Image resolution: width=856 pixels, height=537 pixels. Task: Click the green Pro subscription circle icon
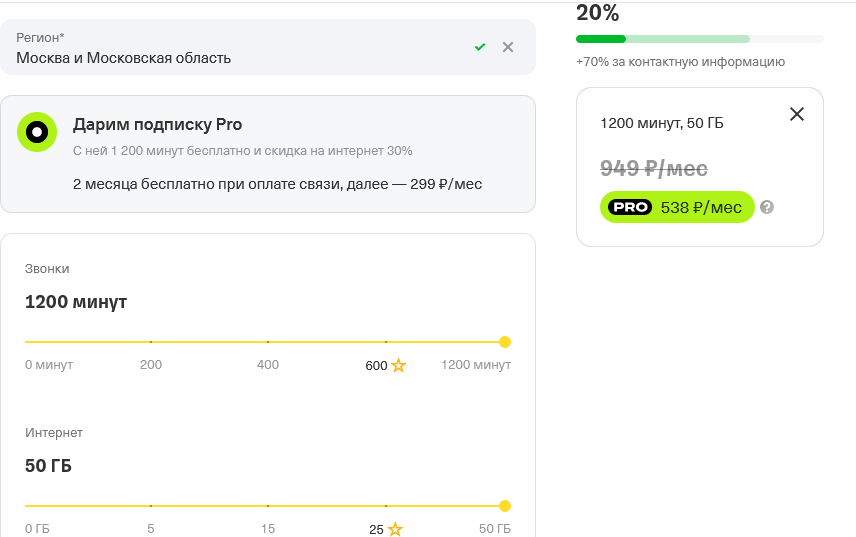[x=37, y=132]
